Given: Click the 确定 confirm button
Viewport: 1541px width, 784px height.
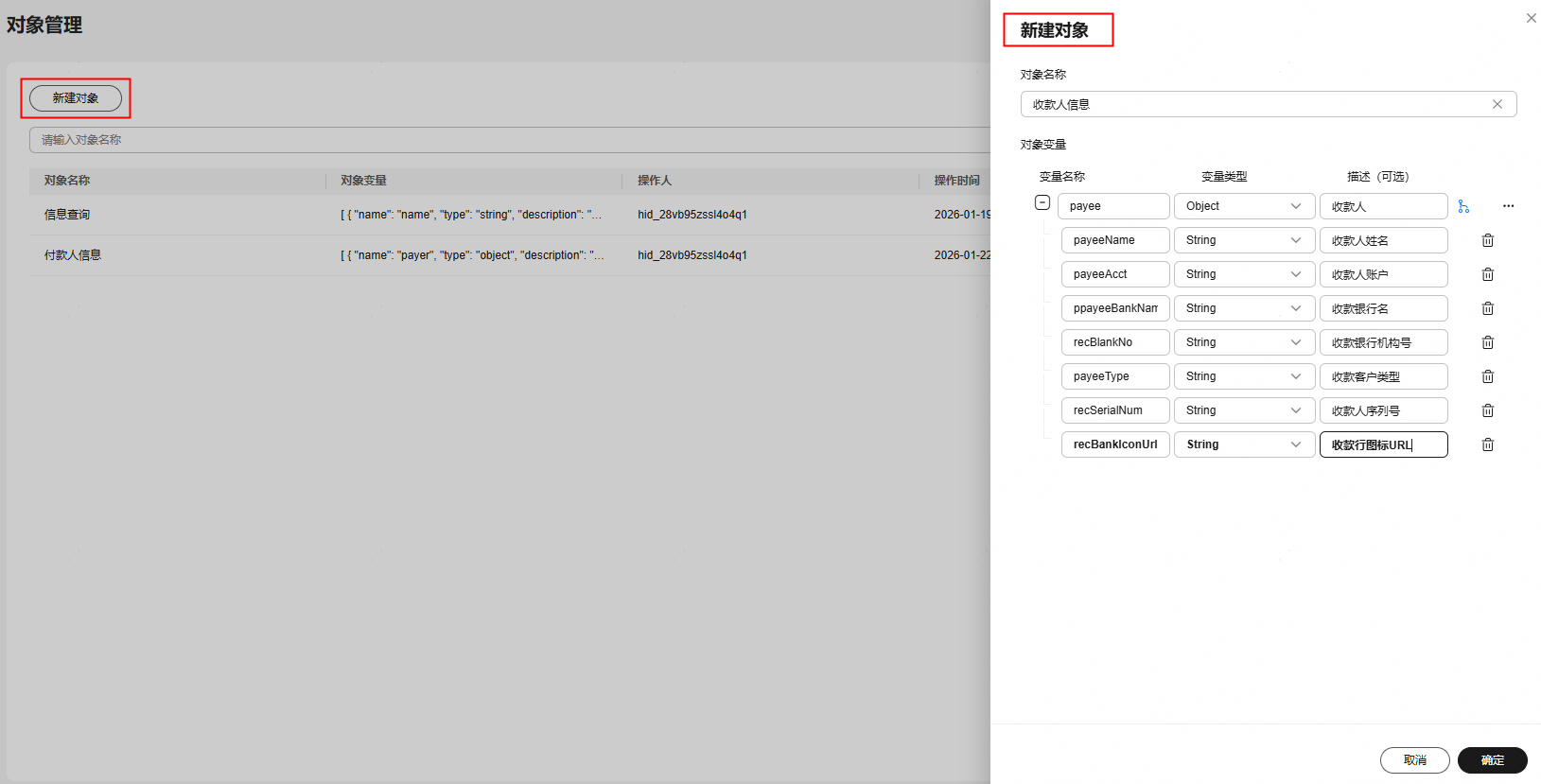Looking at the screenshot, I should pos(1492,760).
